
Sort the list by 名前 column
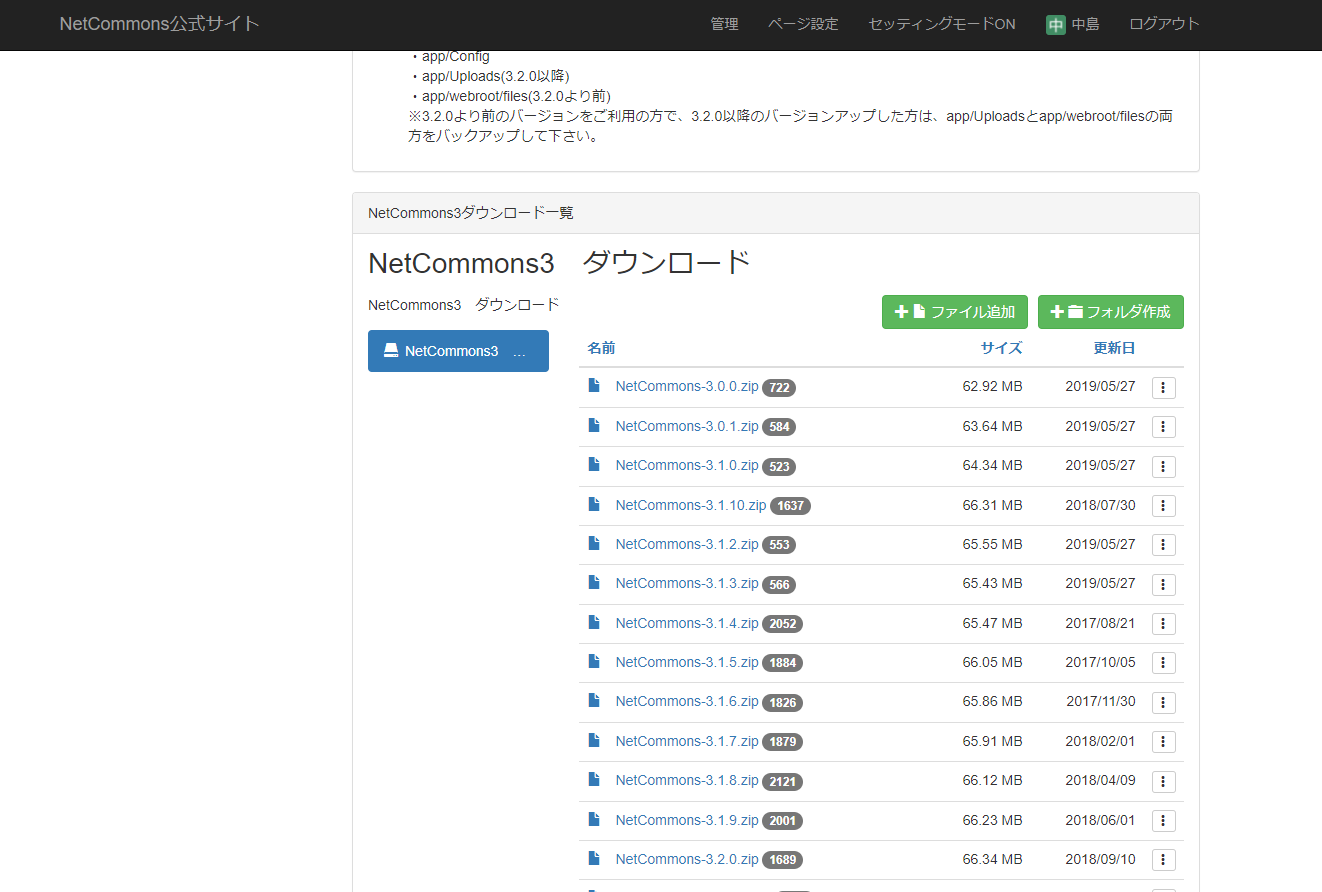[601, 348]
